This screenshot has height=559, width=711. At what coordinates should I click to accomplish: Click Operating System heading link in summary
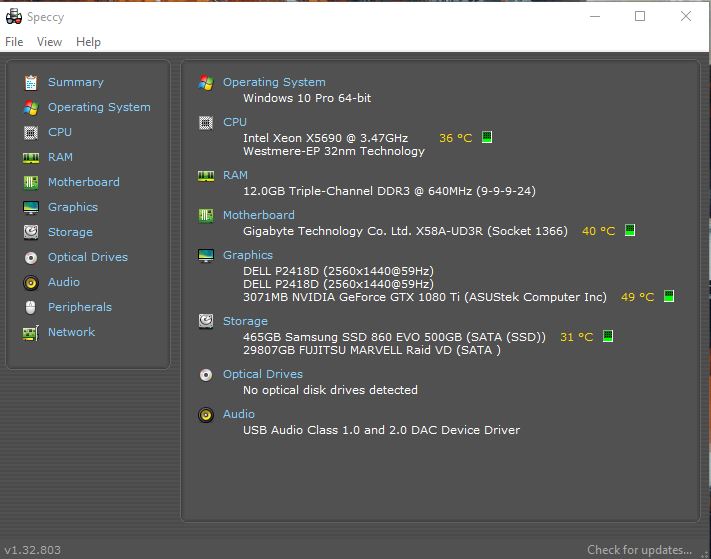(274, 82)
